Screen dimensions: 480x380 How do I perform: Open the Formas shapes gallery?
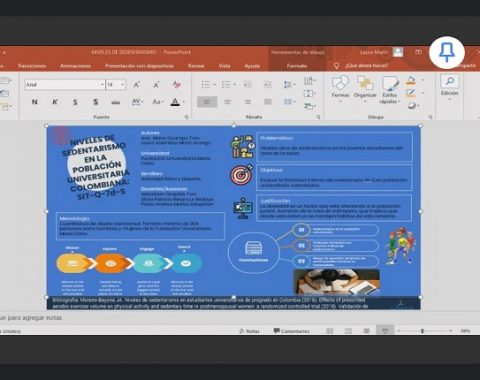pos(340,87)
